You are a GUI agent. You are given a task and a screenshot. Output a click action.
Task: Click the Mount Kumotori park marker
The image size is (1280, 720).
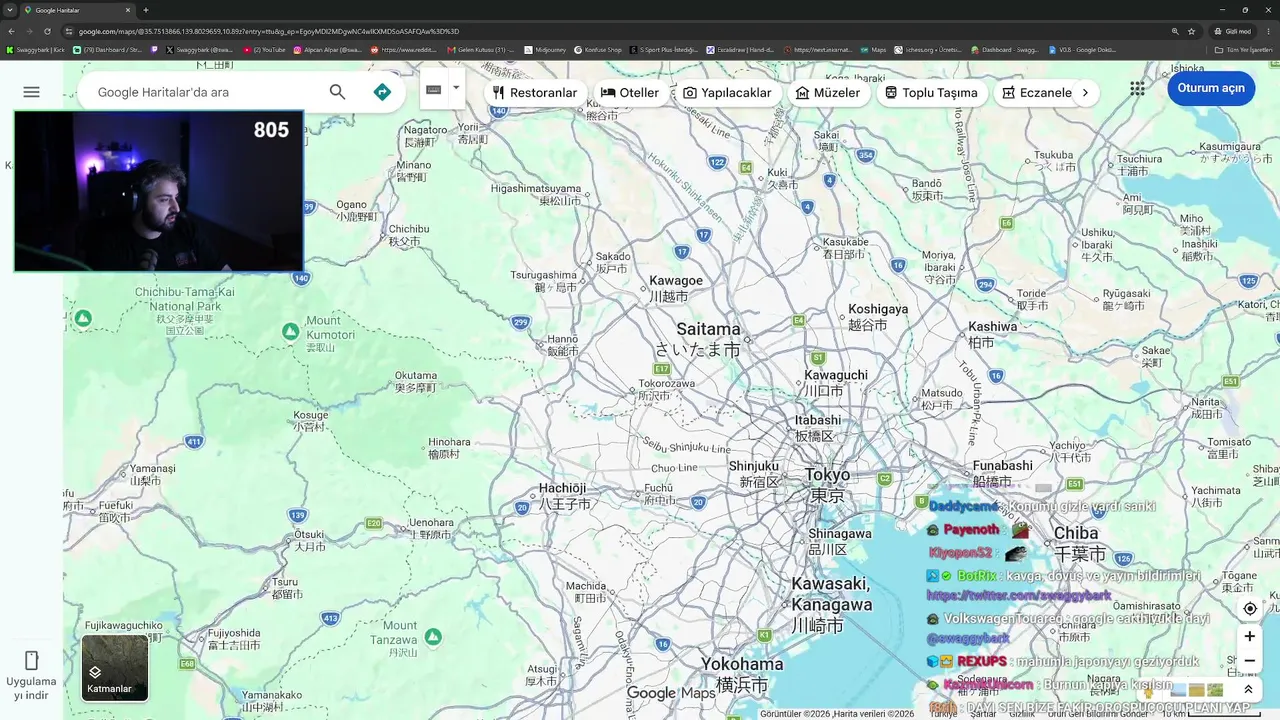pos(290,331)
